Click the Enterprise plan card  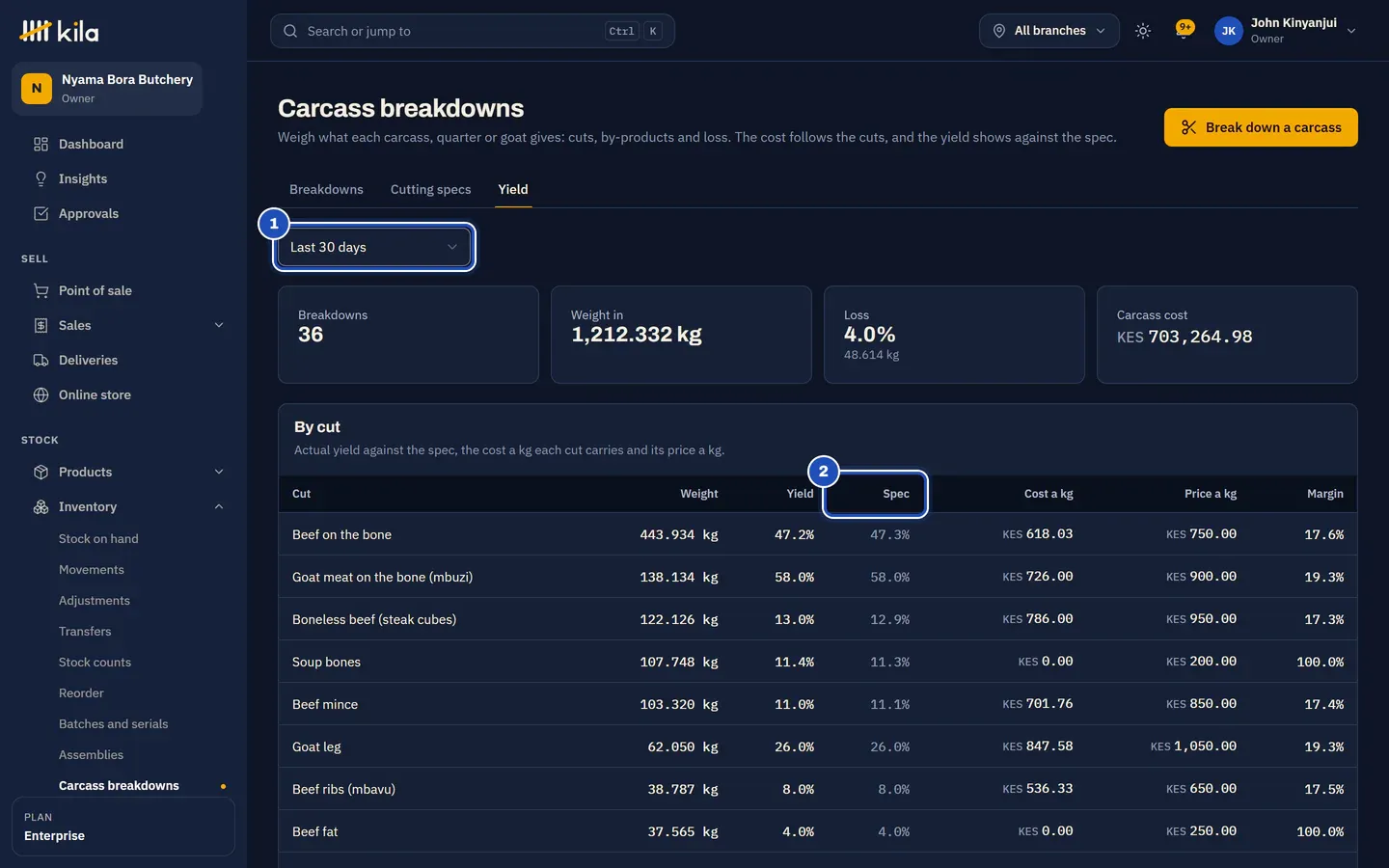point(123,827)
